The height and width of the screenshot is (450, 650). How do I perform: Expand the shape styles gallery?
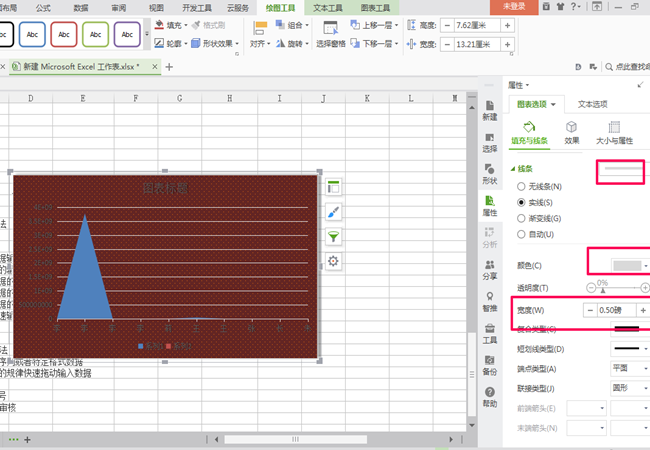click(x=146, y=34)
